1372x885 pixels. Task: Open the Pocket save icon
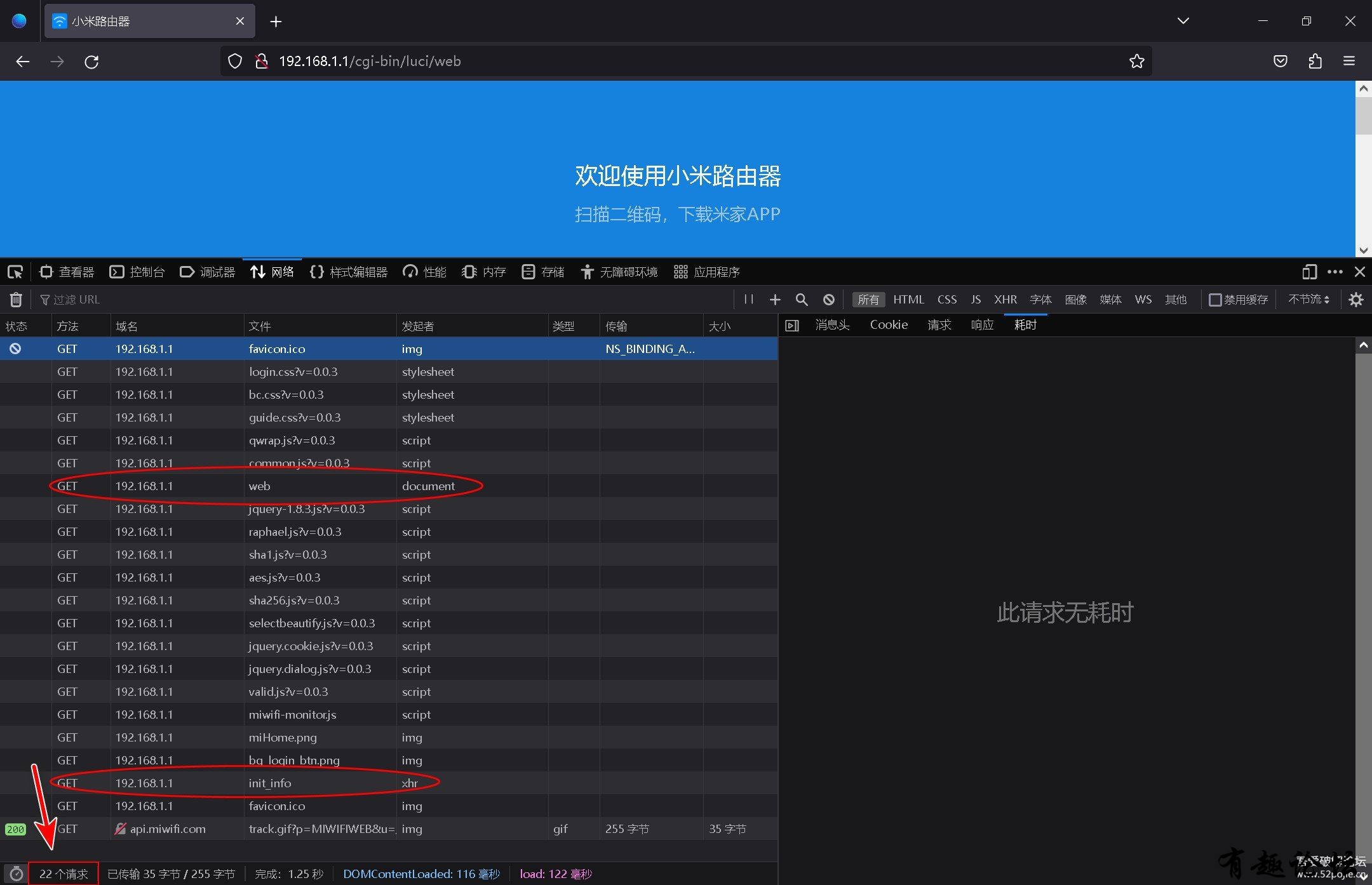click(1281, 62)
